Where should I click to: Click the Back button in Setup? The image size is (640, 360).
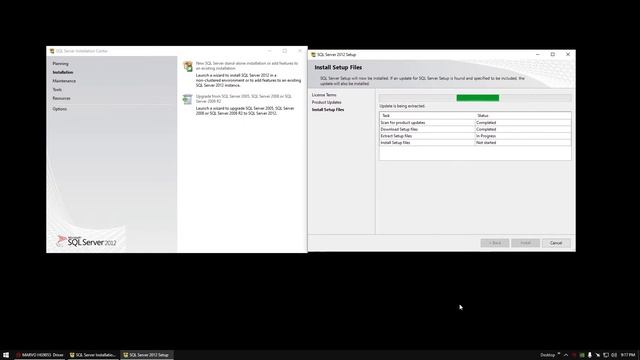495,243
